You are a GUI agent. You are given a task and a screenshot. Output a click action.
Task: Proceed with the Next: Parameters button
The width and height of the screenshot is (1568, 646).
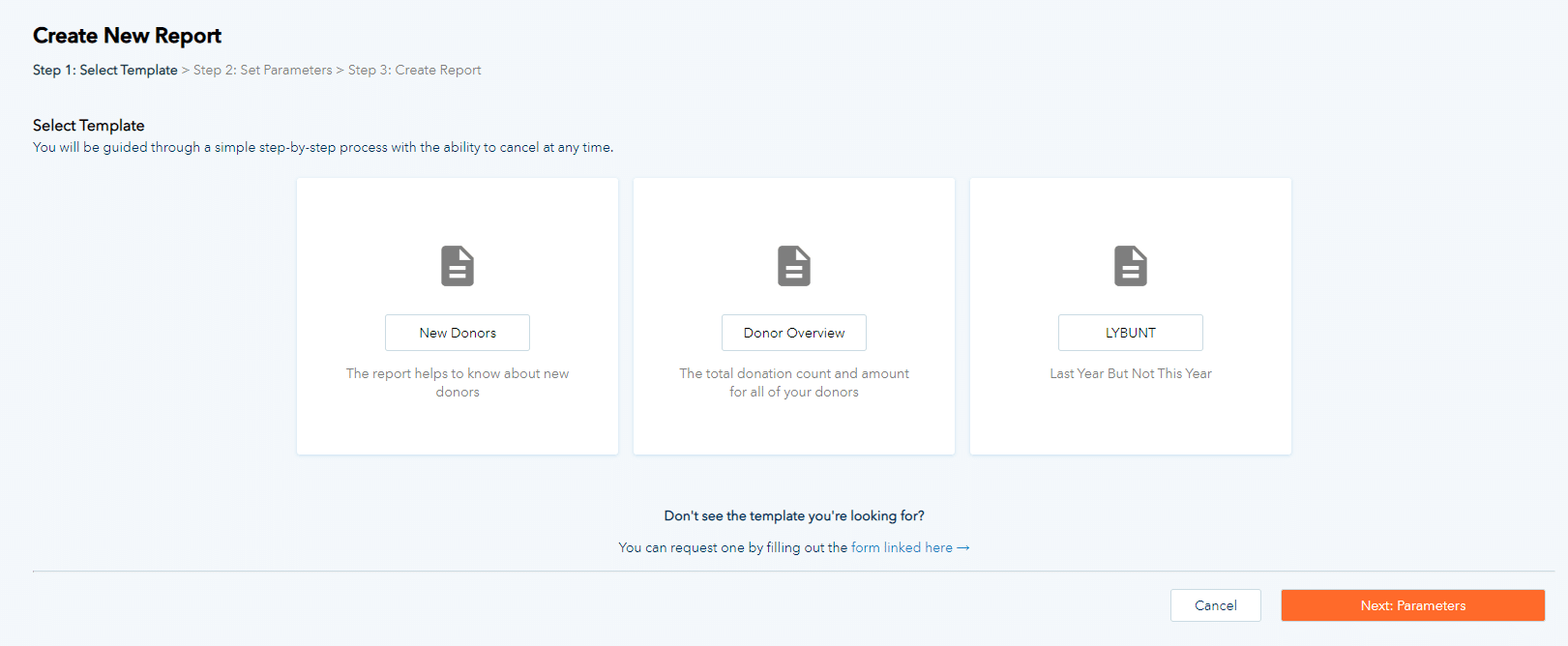(x=1412, y=605)
